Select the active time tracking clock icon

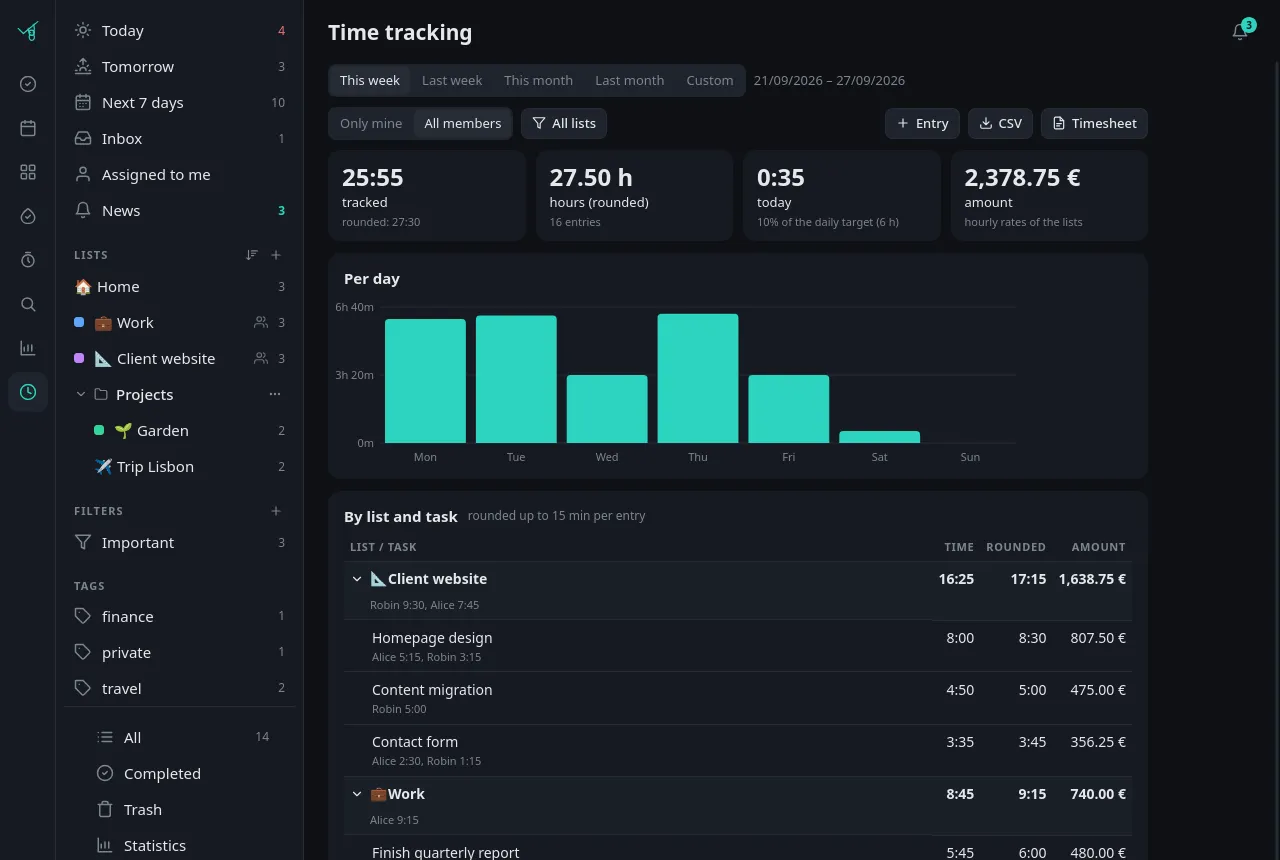click(x=28, y=392)
